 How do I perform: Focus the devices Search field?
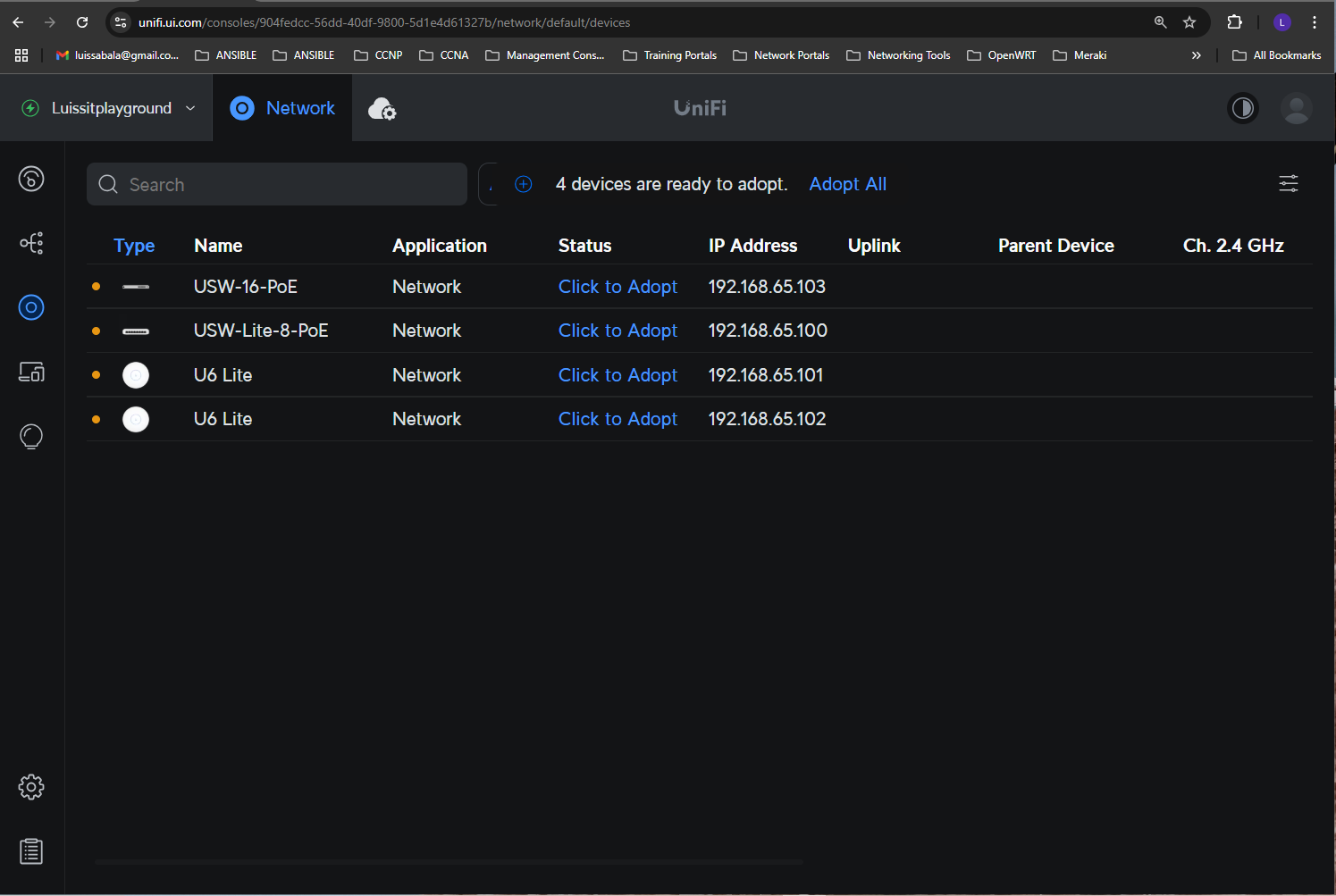coord(277,184)
